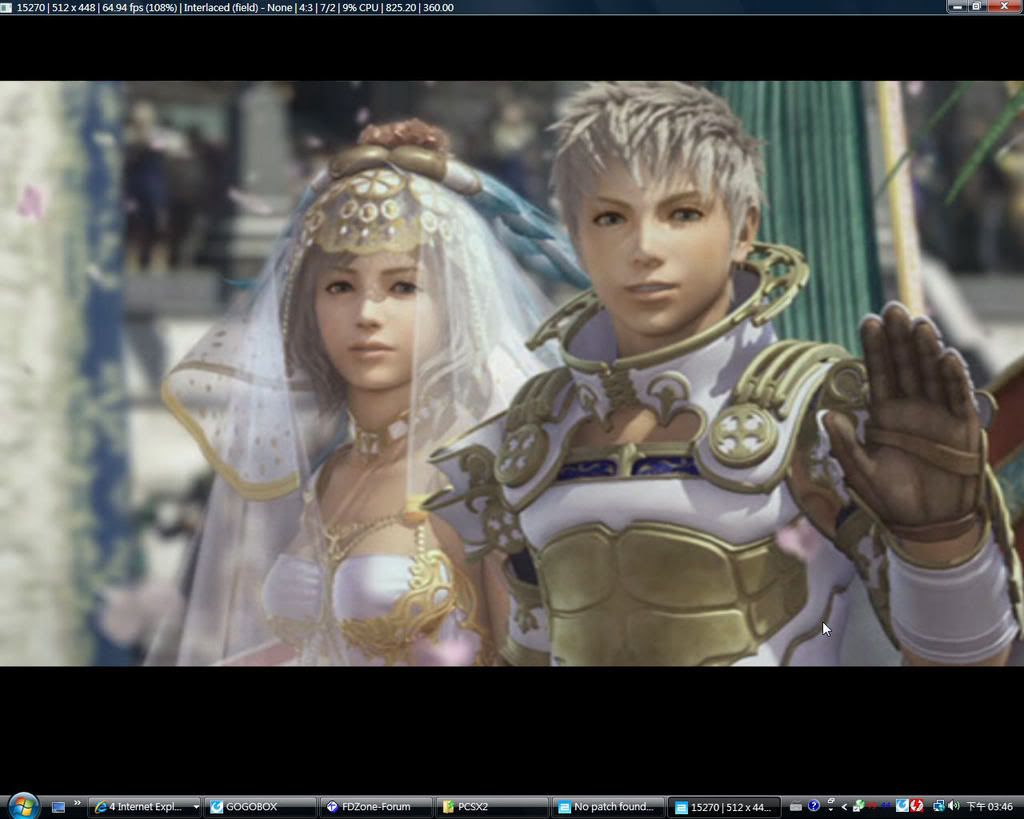The image size is (1024, 819).
Task: Expand the quick launch overflow chevron
Action: point(77,803)
